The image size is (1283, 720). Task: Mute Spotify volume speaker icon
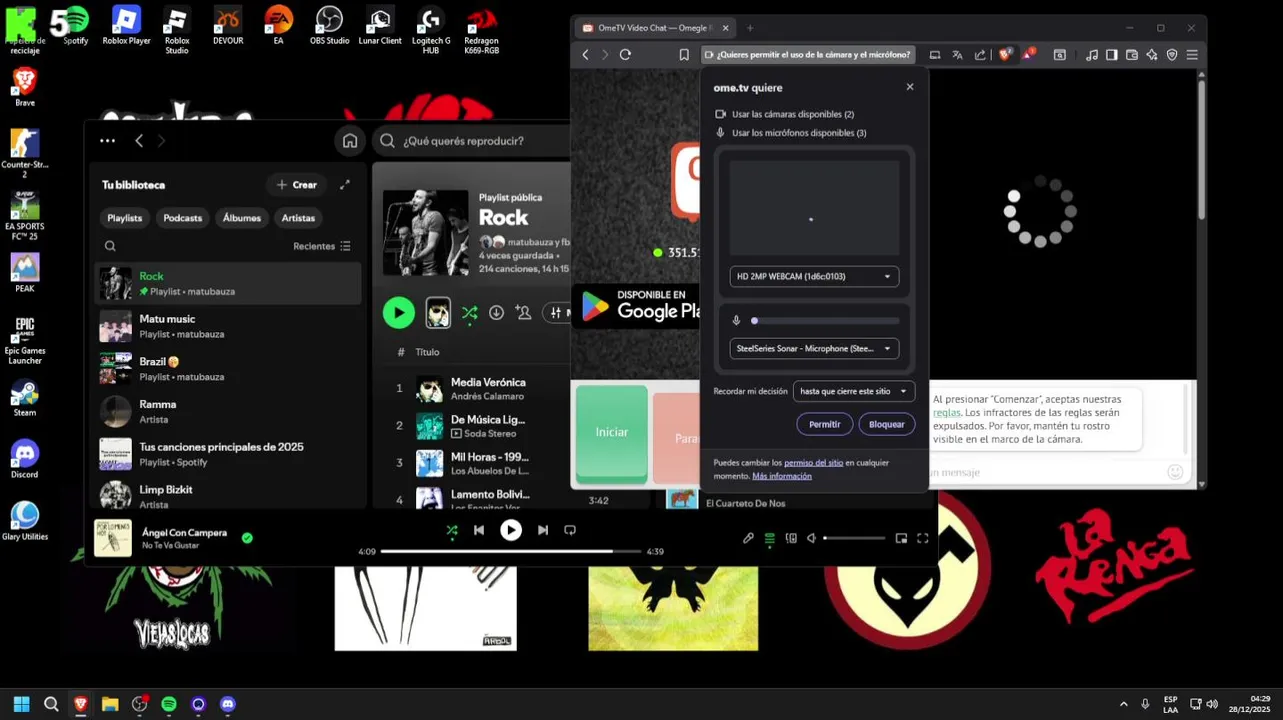(812, 538)
